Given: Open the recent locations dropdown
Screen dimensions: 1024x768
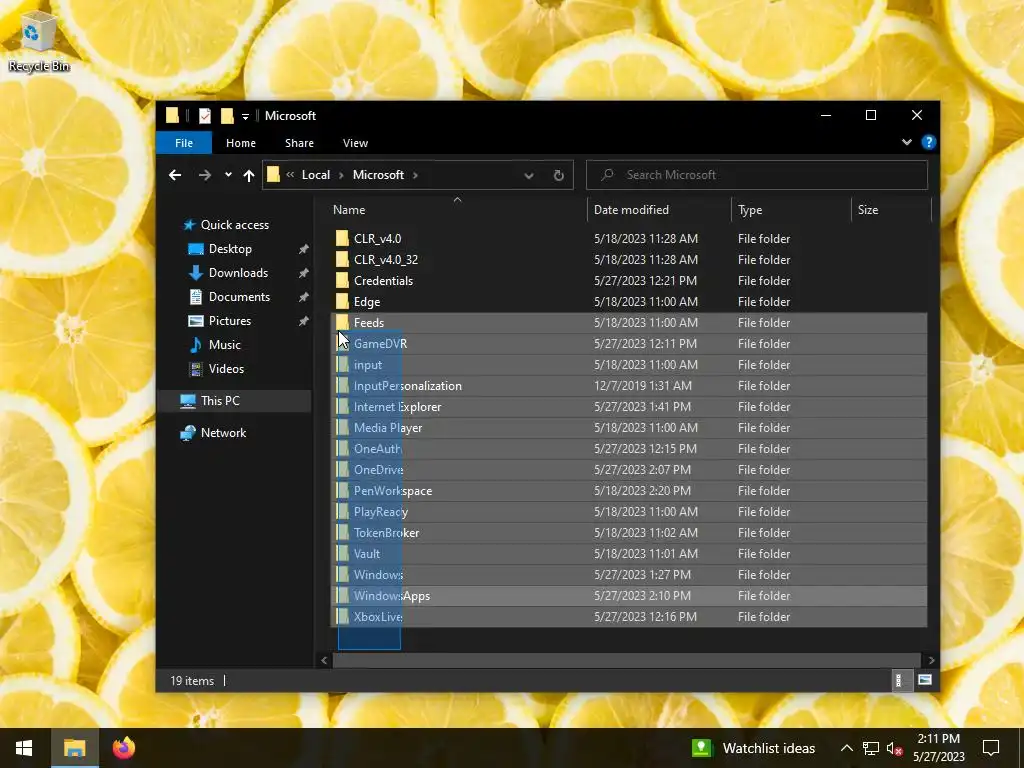Looking at the screenshot, I should [228, 174].
